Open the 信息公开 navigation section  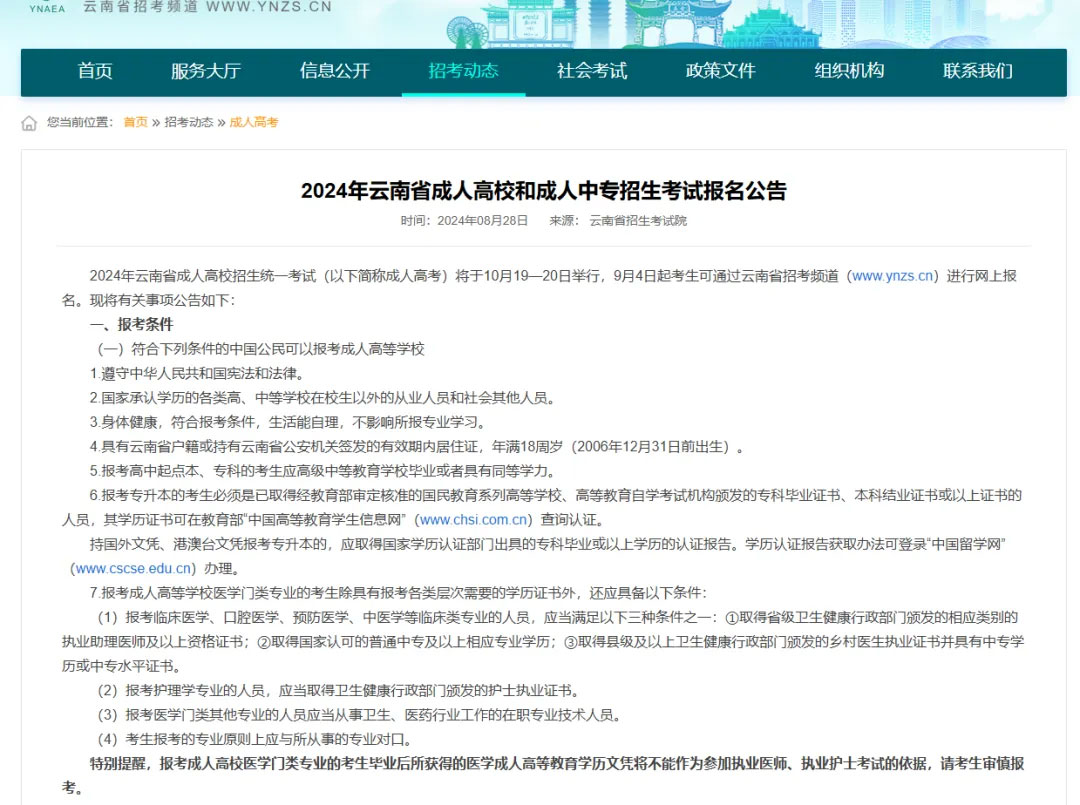point(334,72)
